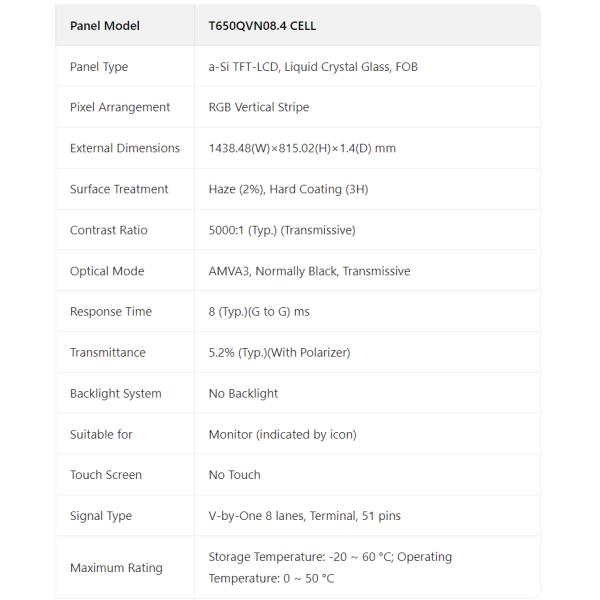Click the 5000:1 contrast ratio value
Image resolution: width=600 pixels, height=600 pixels.
[282, 230]
